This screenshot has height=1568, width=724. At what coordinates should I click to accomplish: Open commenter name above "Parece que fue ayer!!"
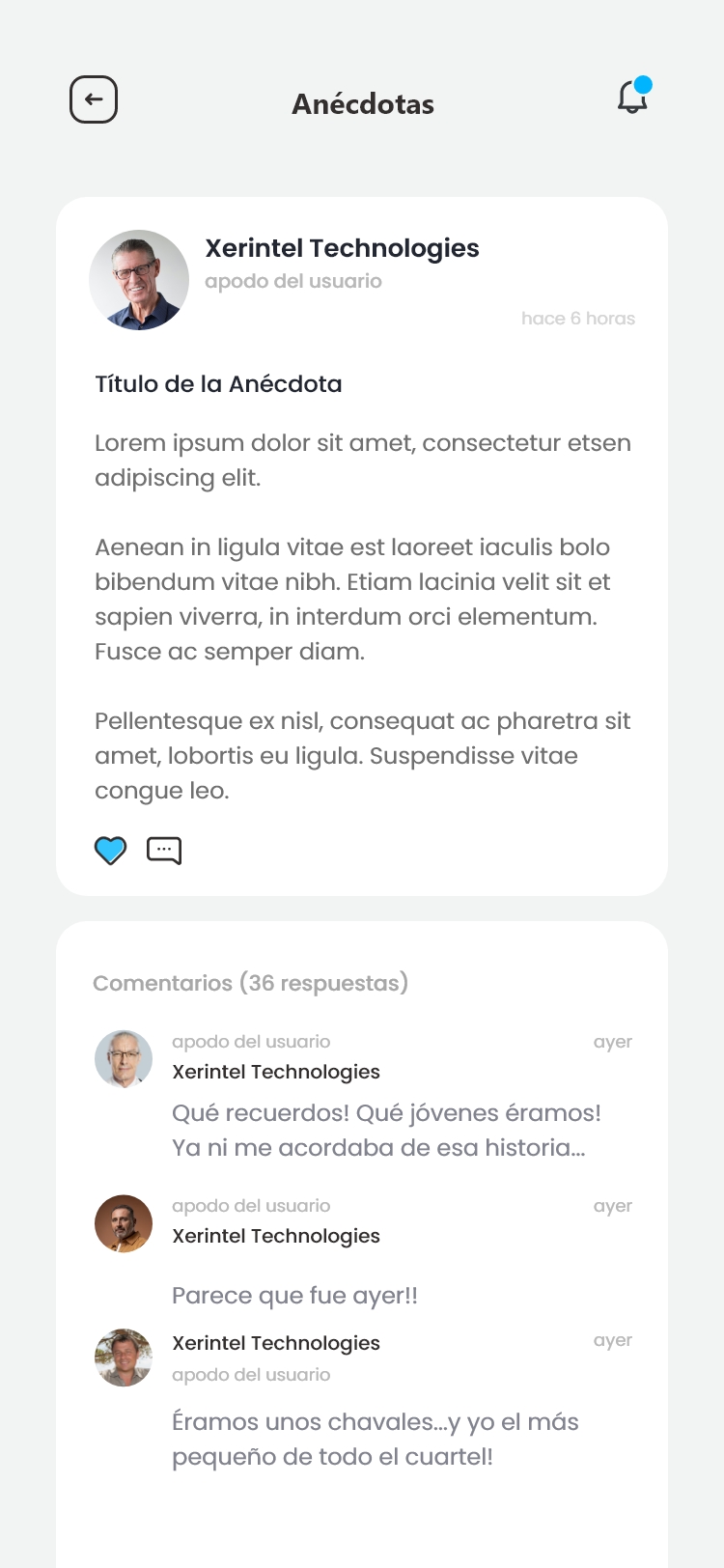coord(276,1236)
